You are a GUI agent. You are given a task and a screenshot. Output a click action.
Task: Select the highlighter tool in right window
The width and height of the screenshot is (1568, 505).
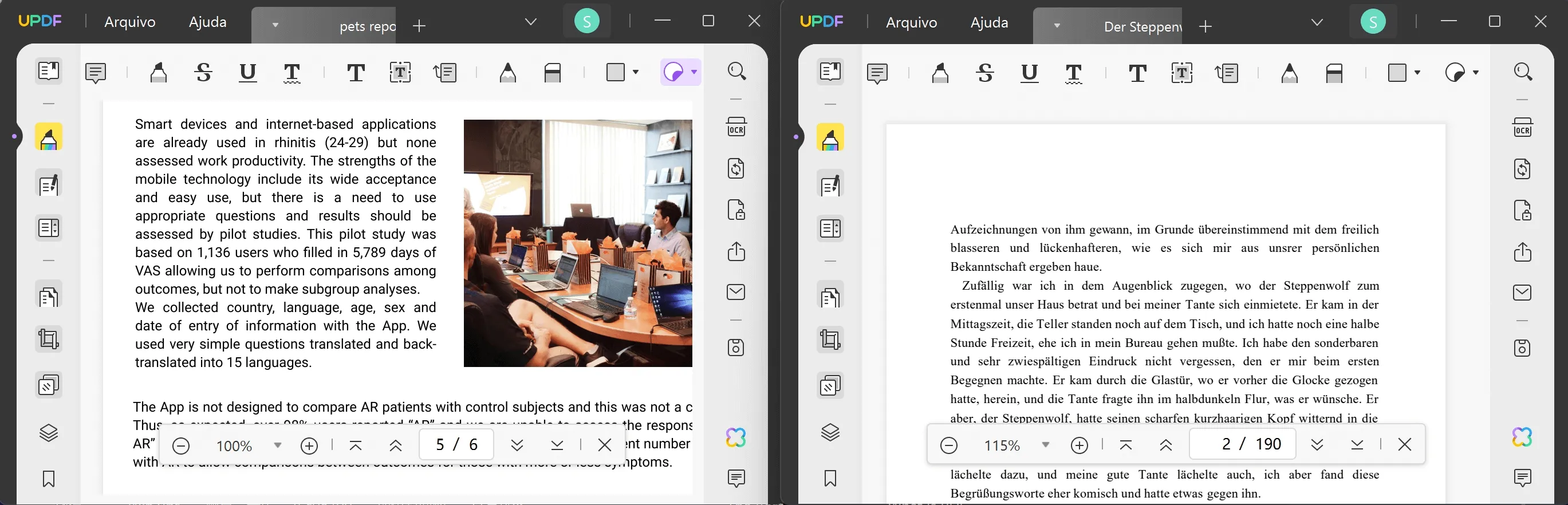click(x=940, y=74)
